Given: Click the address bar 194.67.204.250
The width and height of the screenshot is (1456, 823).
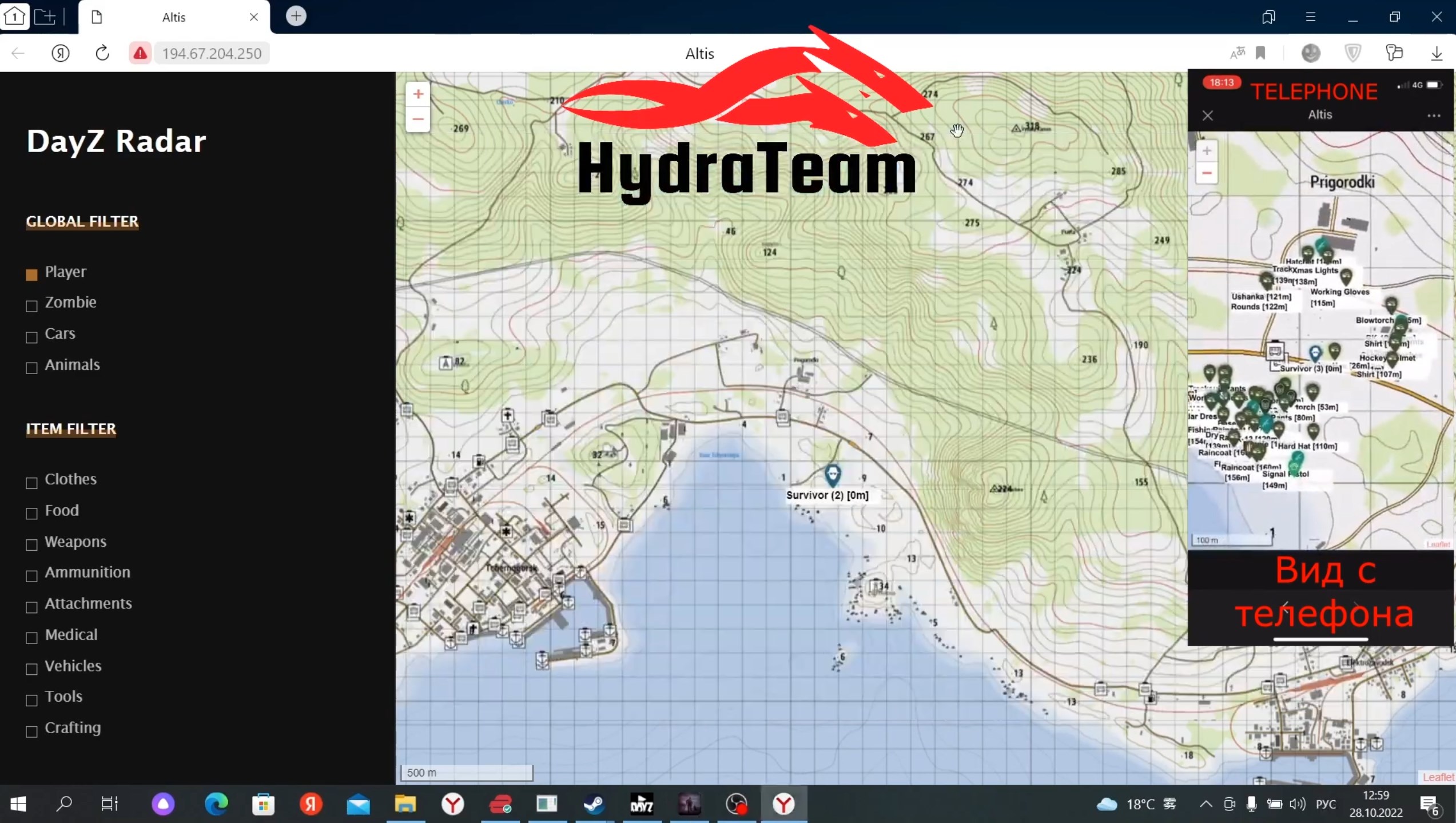Looking at the screenshot, I should coord(212,53).
